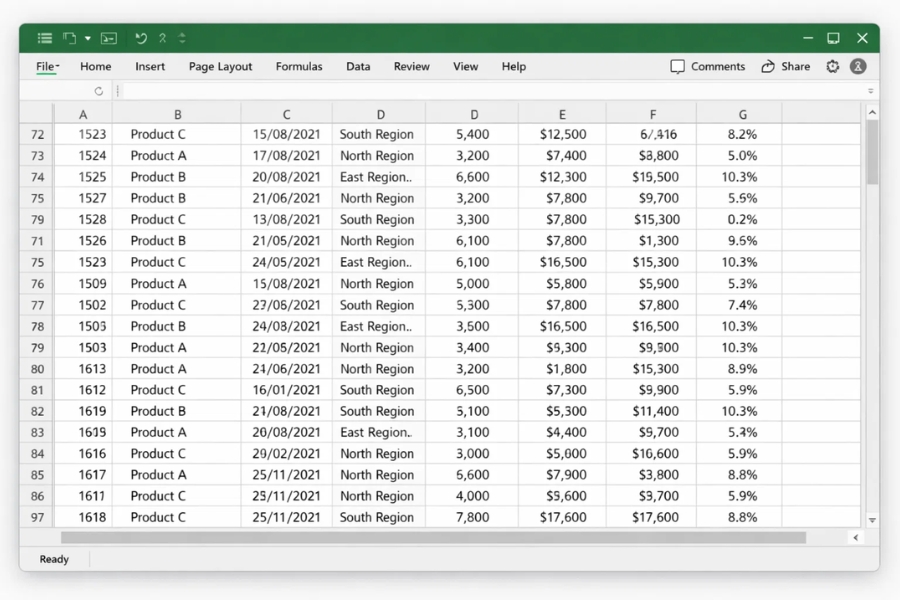Open the quick access toolbar dropdown arrow

pos(86,37)
